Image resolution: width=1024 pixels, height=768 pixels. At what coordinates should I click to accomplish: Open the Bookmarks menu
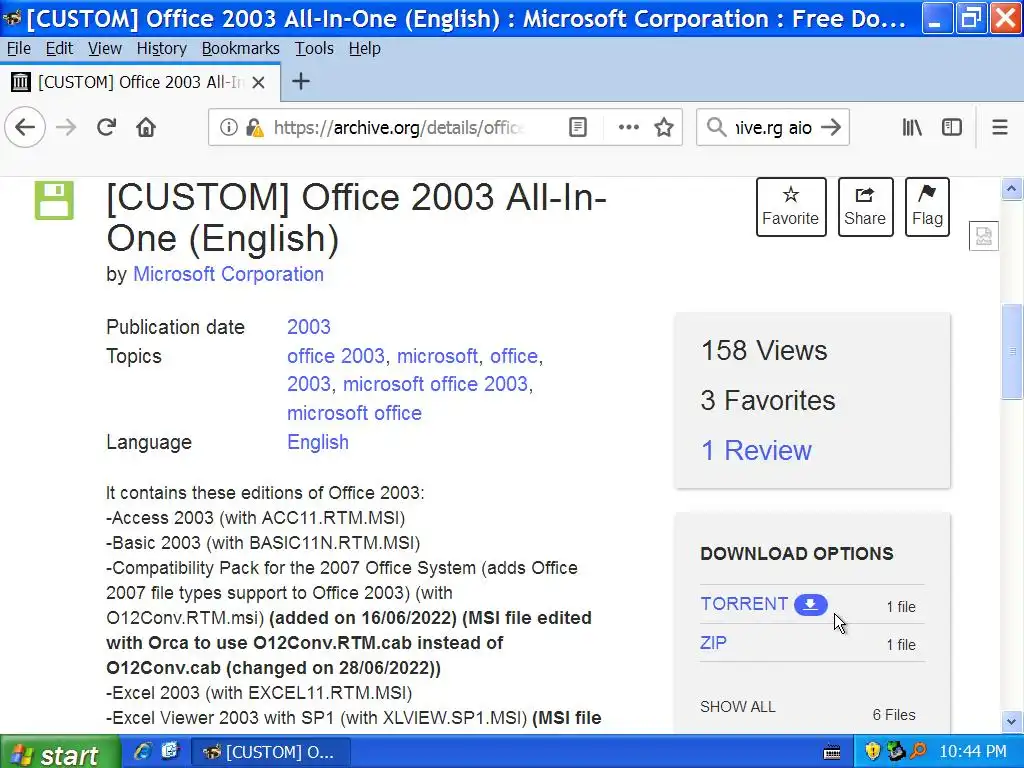[240, 48]
